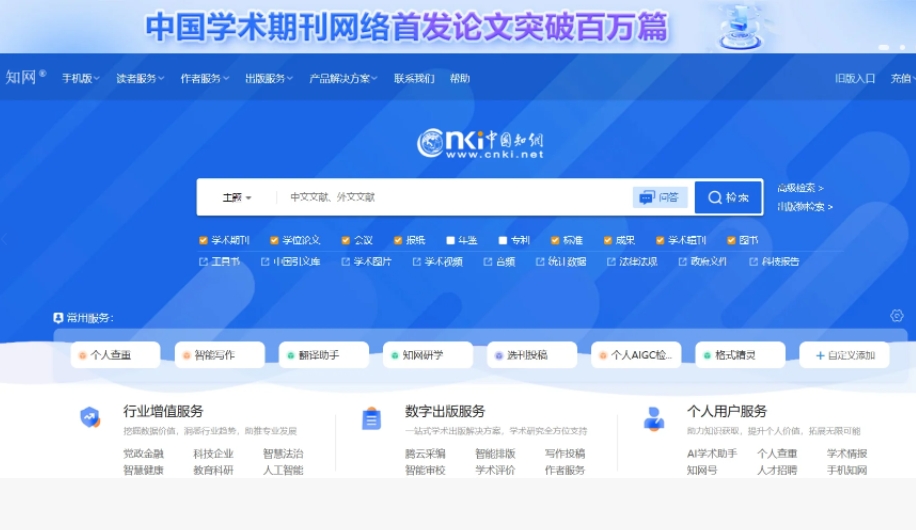Uncheck the 报纸 checkbox
The height and width of the screenshot is (530, 916).
[398, 240]
